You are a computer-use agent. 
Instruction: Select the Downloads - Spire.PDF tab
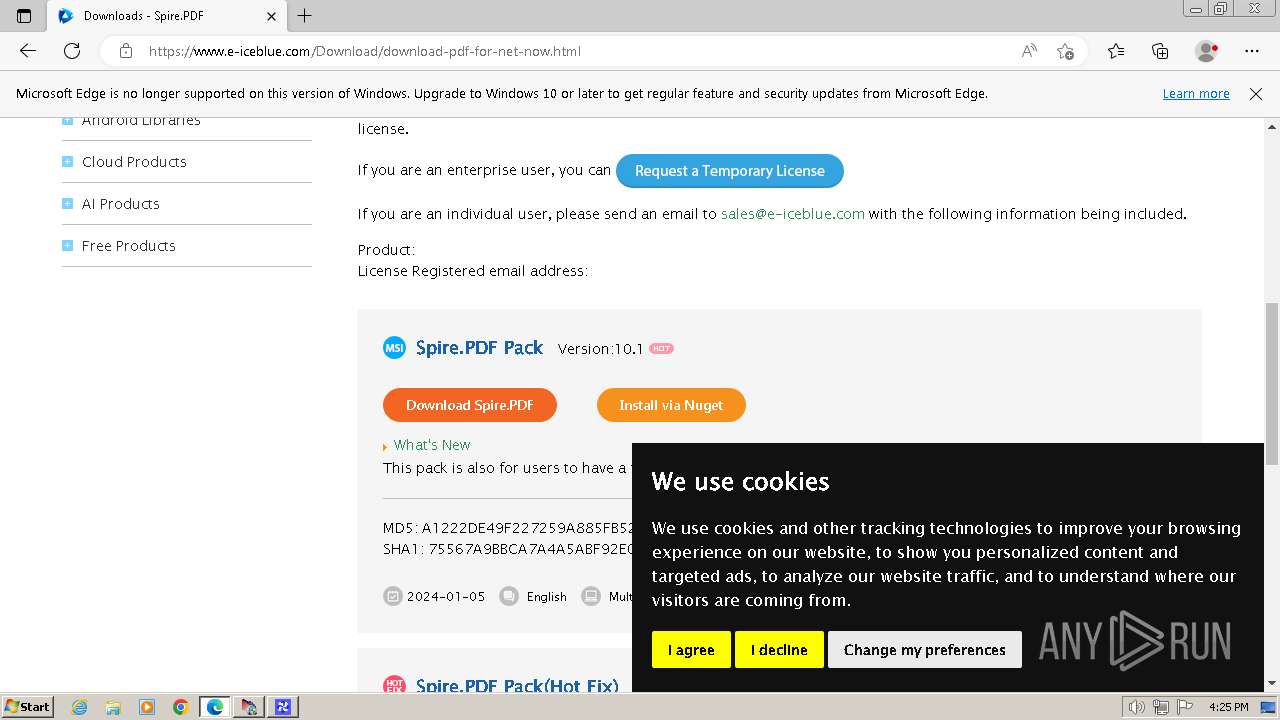tap(166, 16)
